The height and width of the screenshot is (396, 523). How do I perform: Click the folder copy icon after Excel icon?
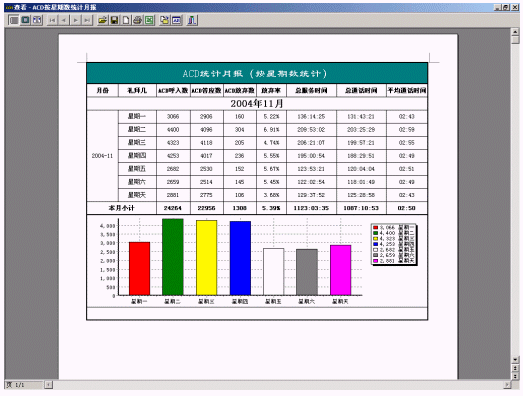point(164,20)
